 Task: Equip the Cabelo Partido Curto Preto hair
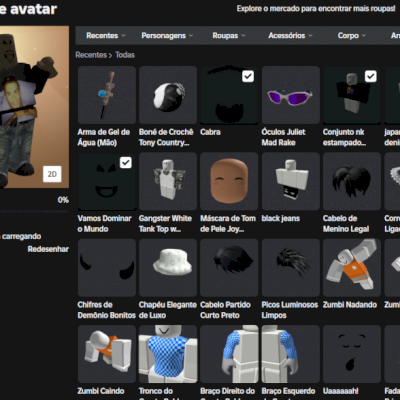(x=229, y=268)
